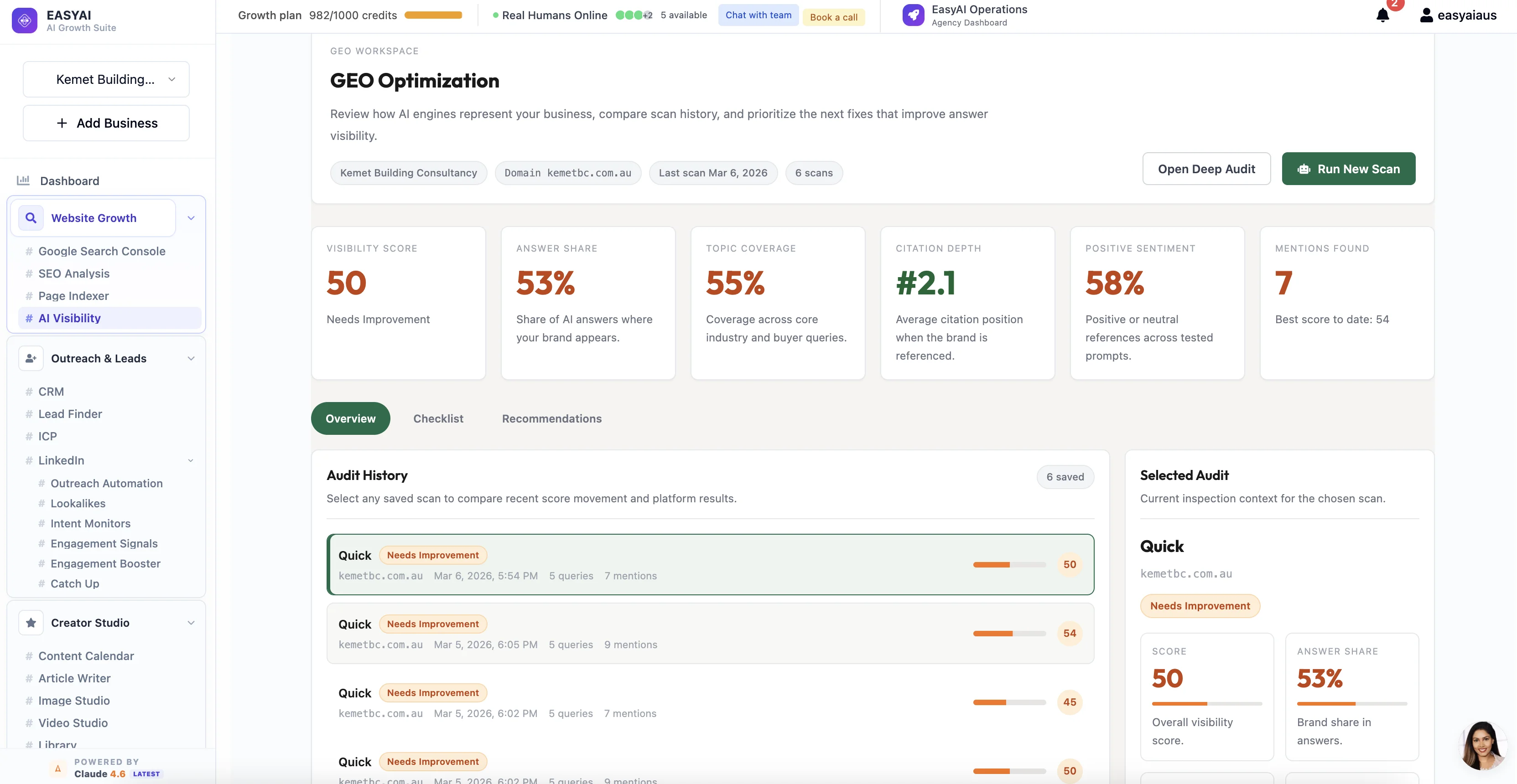Open Lookalikes under LinkedIn

pyautogui.click(x=78, y=503)
